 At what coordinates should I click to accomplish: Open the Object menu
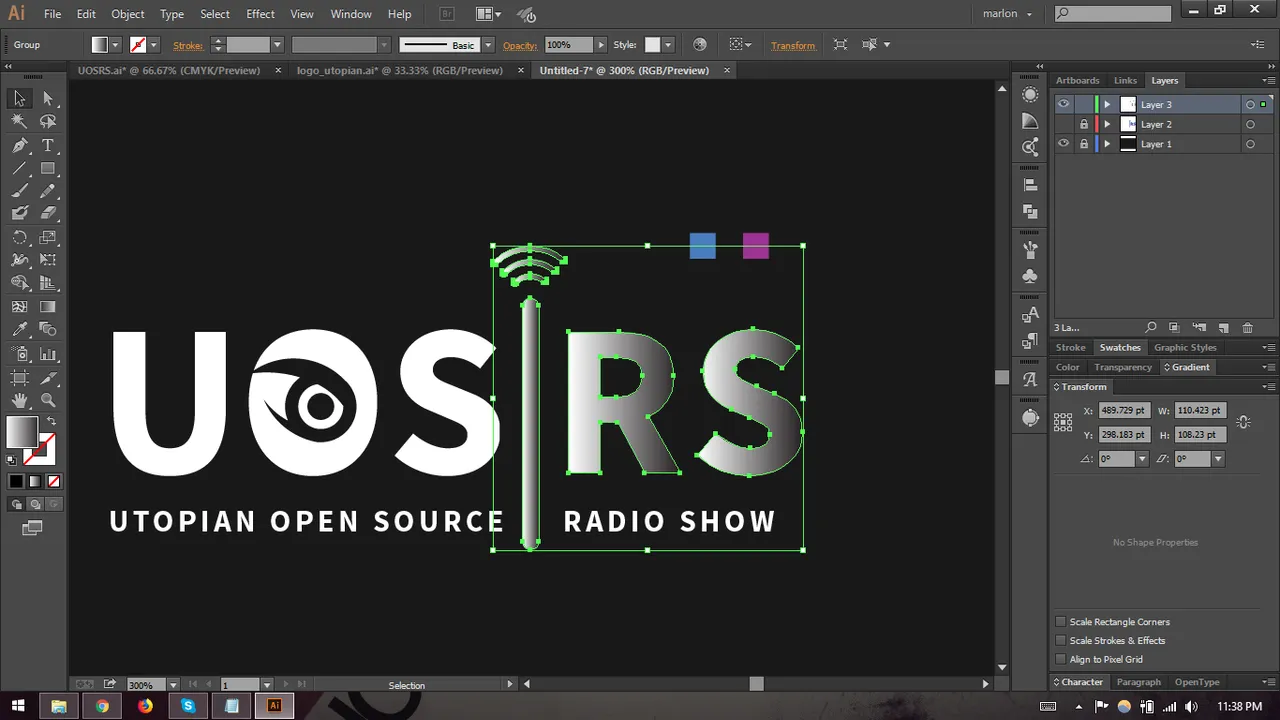point(127,14)
